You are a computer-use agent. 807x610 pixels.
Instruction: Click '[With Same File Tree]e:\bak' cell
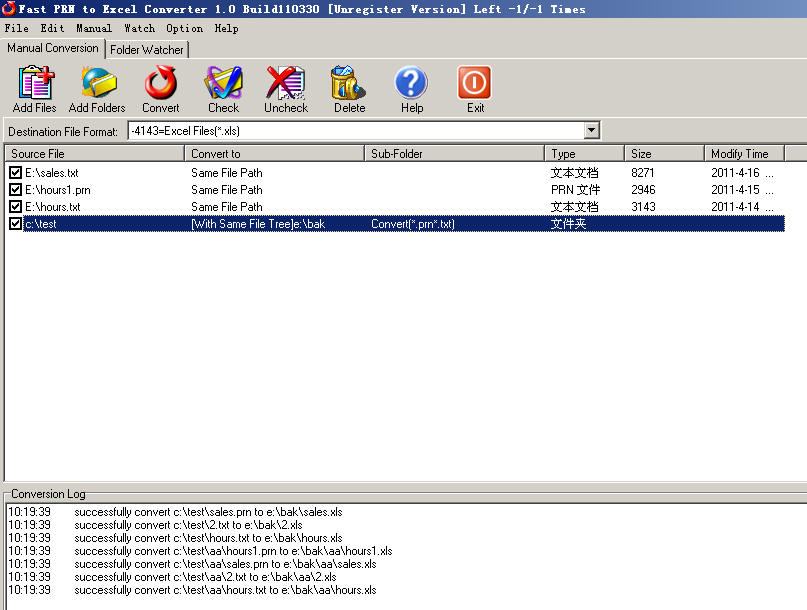pos(258,223)
